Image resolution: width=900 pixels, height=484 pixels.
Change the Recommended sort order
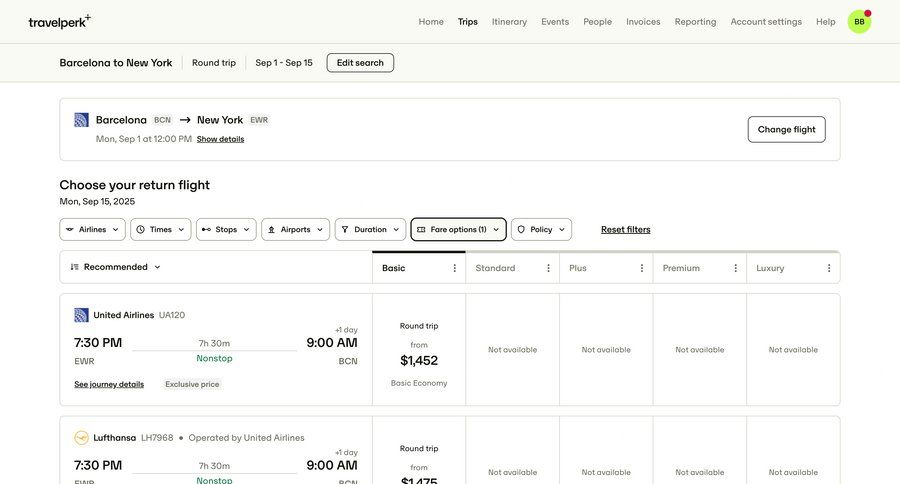pos(116,267)
